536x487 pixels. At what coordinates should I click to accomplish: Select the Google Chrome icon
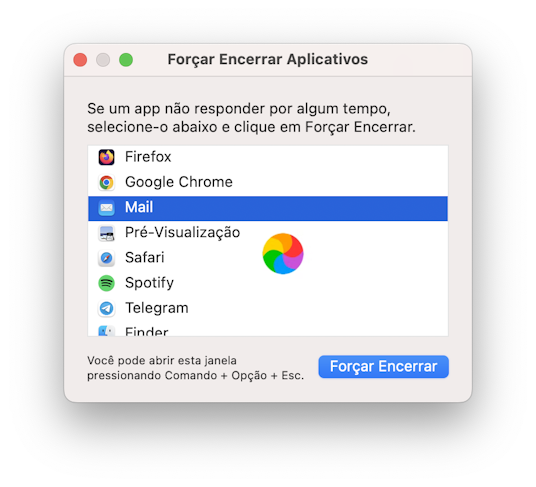click(106, 182)
